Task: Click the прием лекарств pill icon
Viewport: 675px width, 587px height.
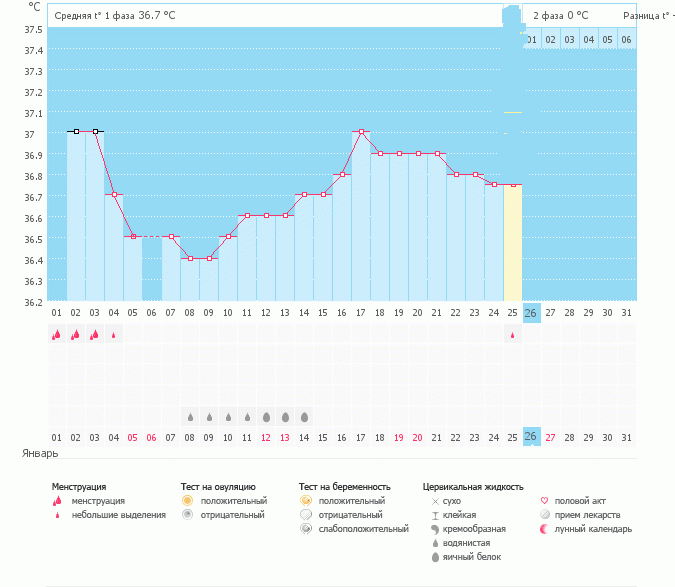Action: [x=544, y=514]
